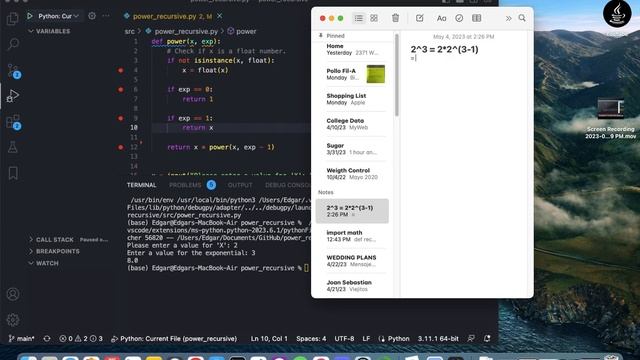This screenshot has width=640, height=360.
Task: Switch to DEBUG CONSOLE panel tab
Action: pyautogui.click(x=288, y=185)
